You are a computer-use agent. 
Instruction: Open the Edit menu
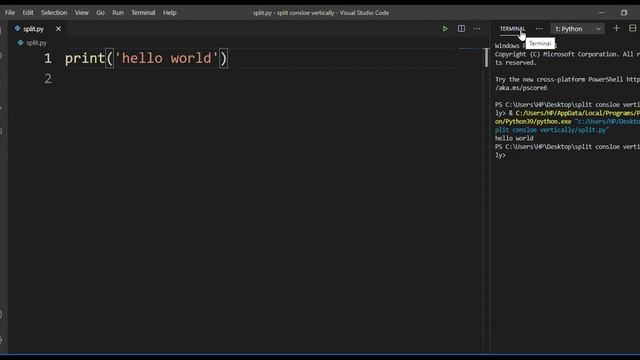[28, 13]
